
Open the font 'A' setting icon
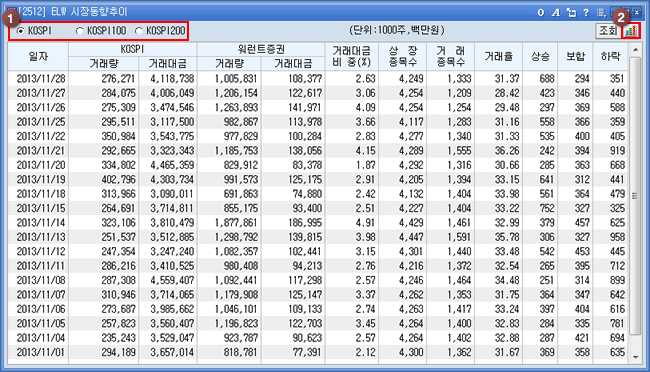555,12
